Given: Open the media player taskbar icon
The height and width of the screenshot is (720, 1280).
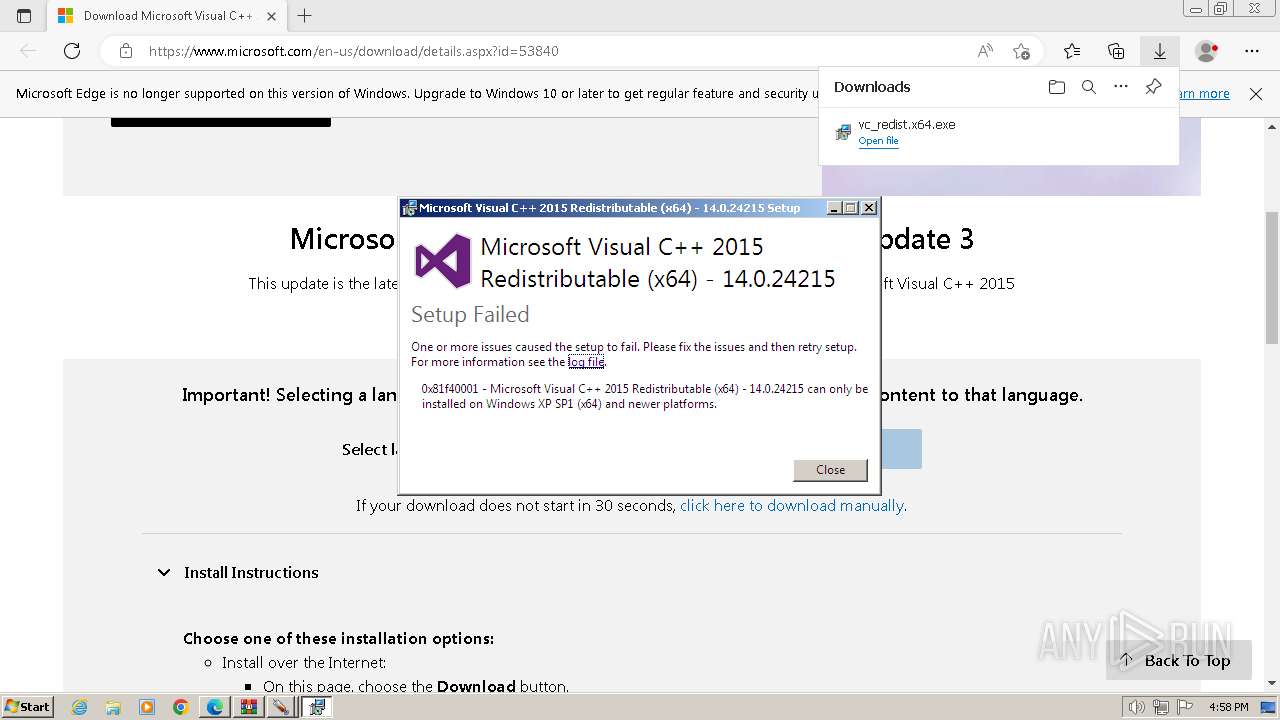Looking at the screenshot, I should [147, 707].
